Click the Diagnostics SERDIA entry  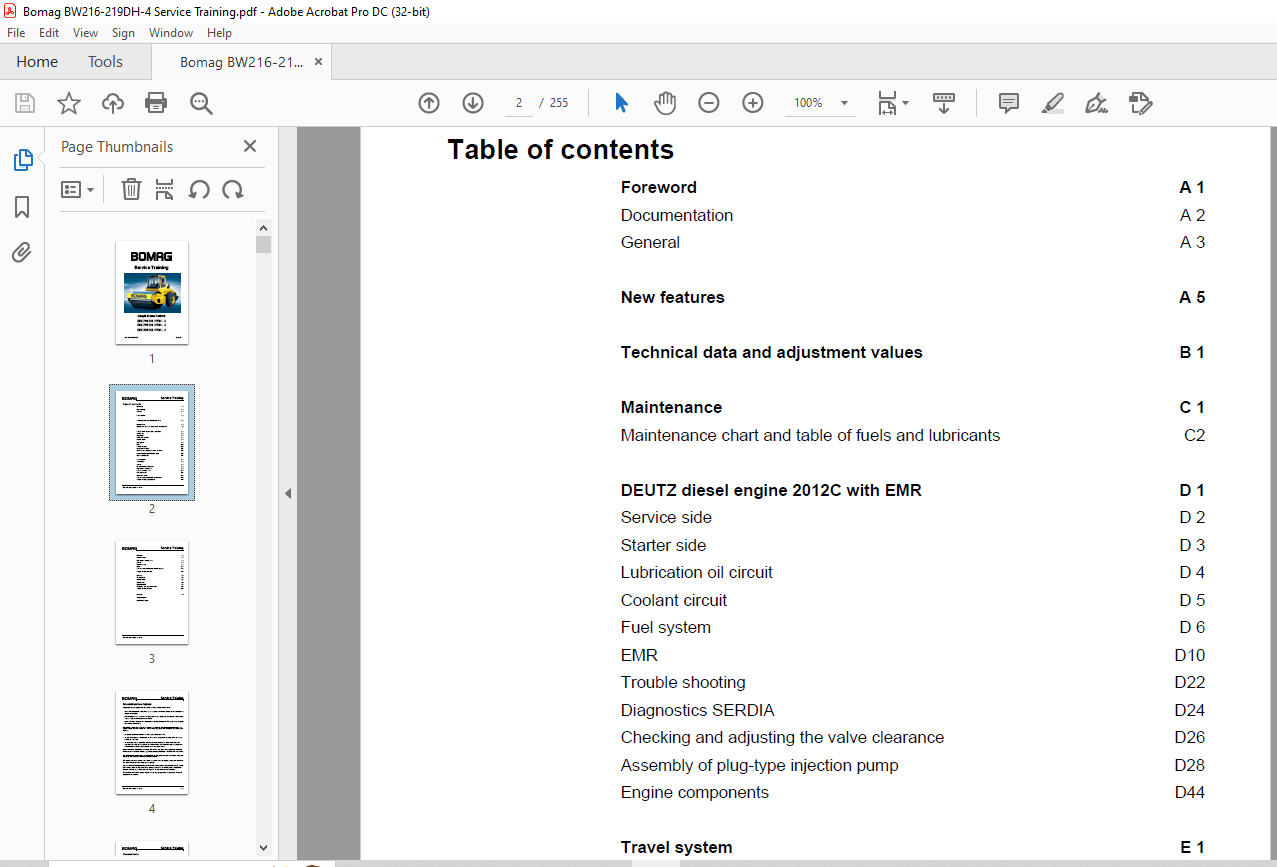pyautogui.click(x=697, y=710)
